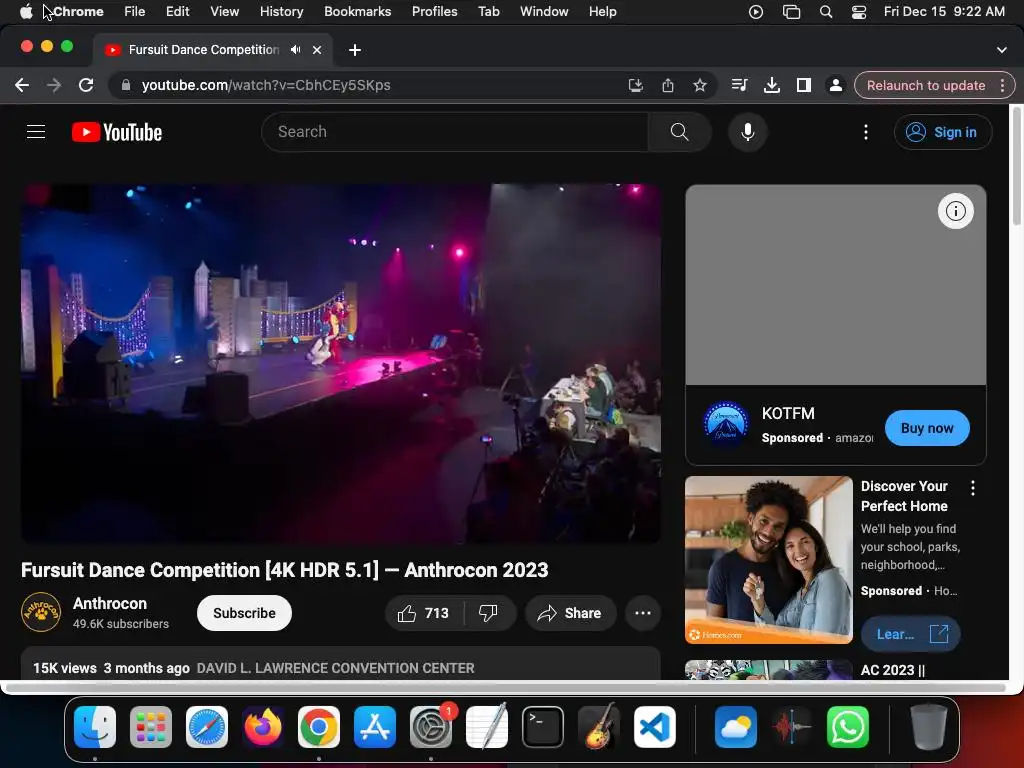Expand the video description box

tap(340, 664)
